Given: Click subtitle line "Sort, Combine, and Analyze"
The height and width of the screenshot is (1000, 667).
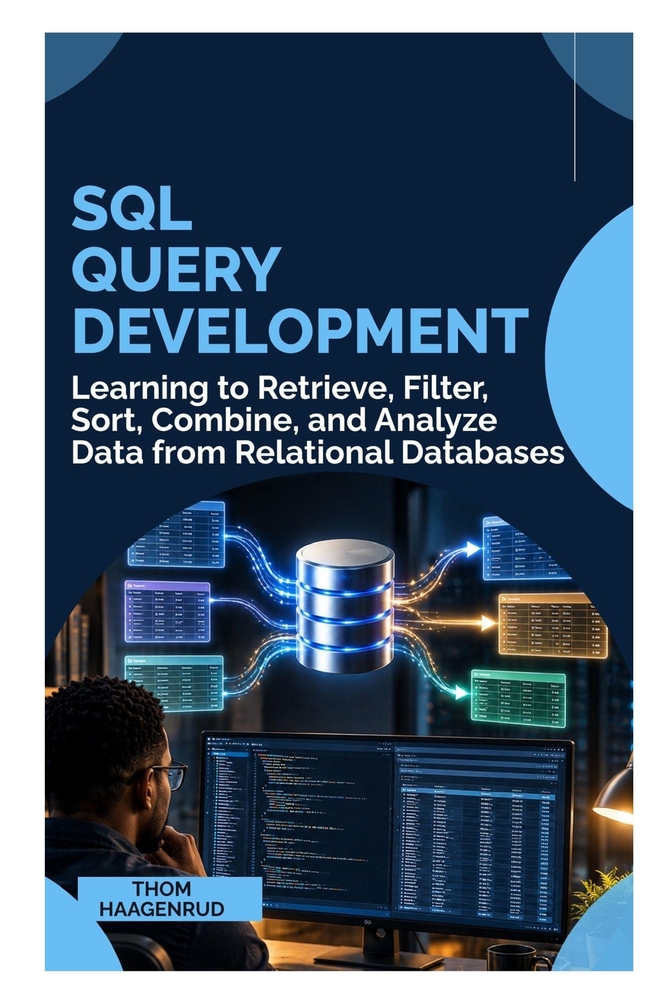Looking at the screenshot, I should point(284,420).
